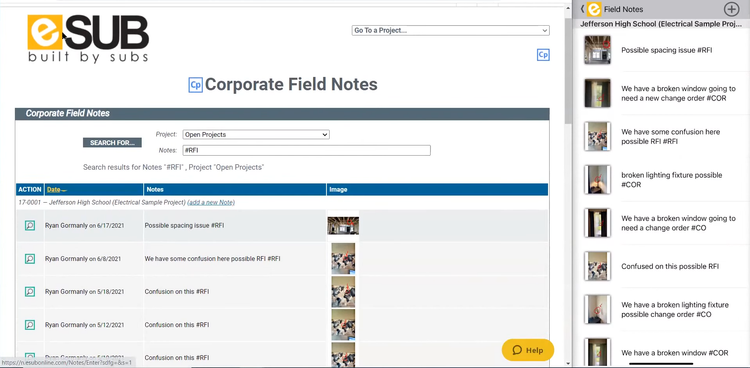Image resolution: width=750 pixels, height=368 pixels.
Task: Click the Notes column header
Action: pos(155,190)
